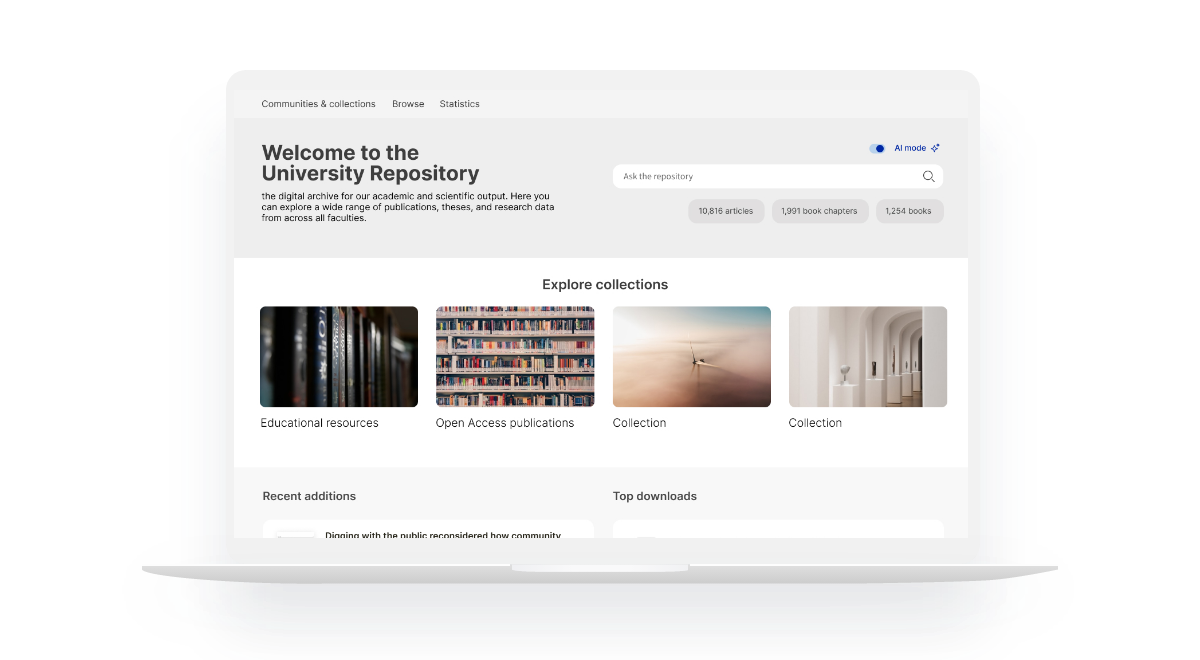The height and width of the screenshot is (660, 1200).
Task: Click the wind turbine collection thumbnail
Action: (692, 356)
